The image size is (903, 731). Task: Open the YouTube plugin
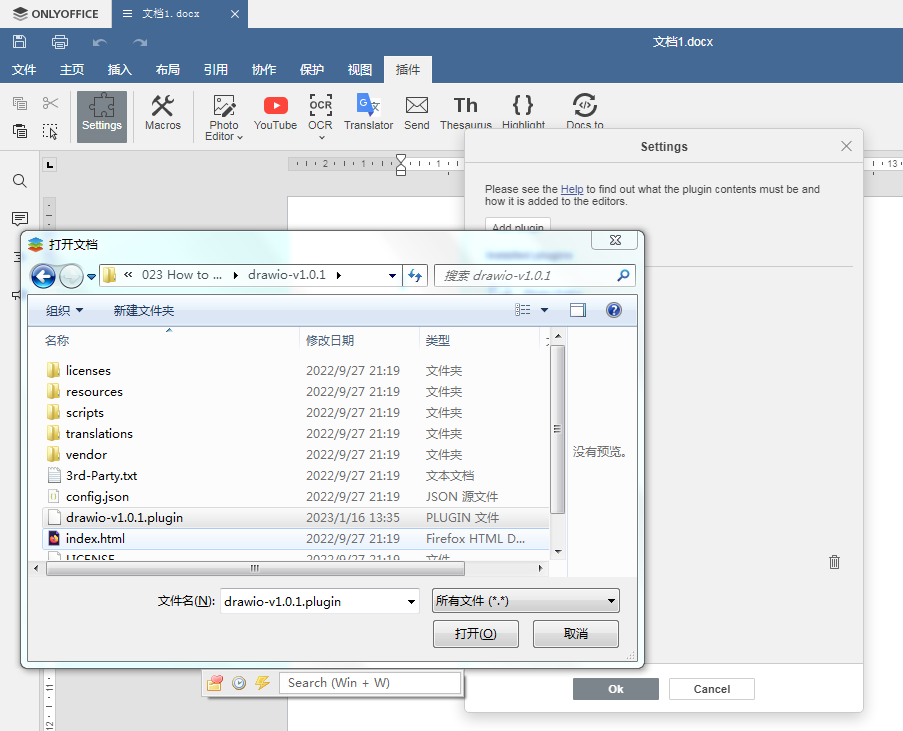[275, 113]
